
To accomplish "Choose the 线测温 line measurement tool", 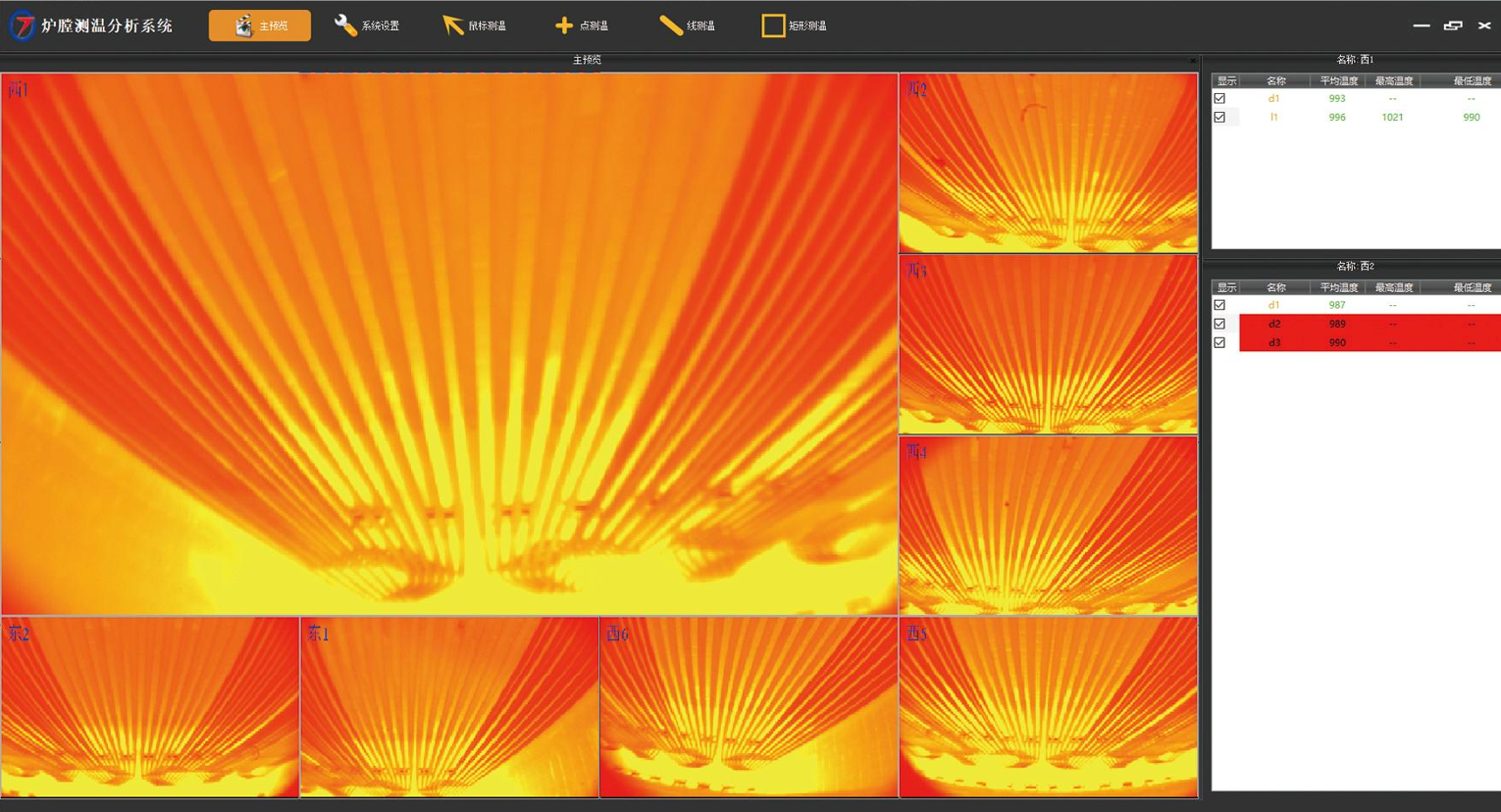I will click(x=687, y=25).
